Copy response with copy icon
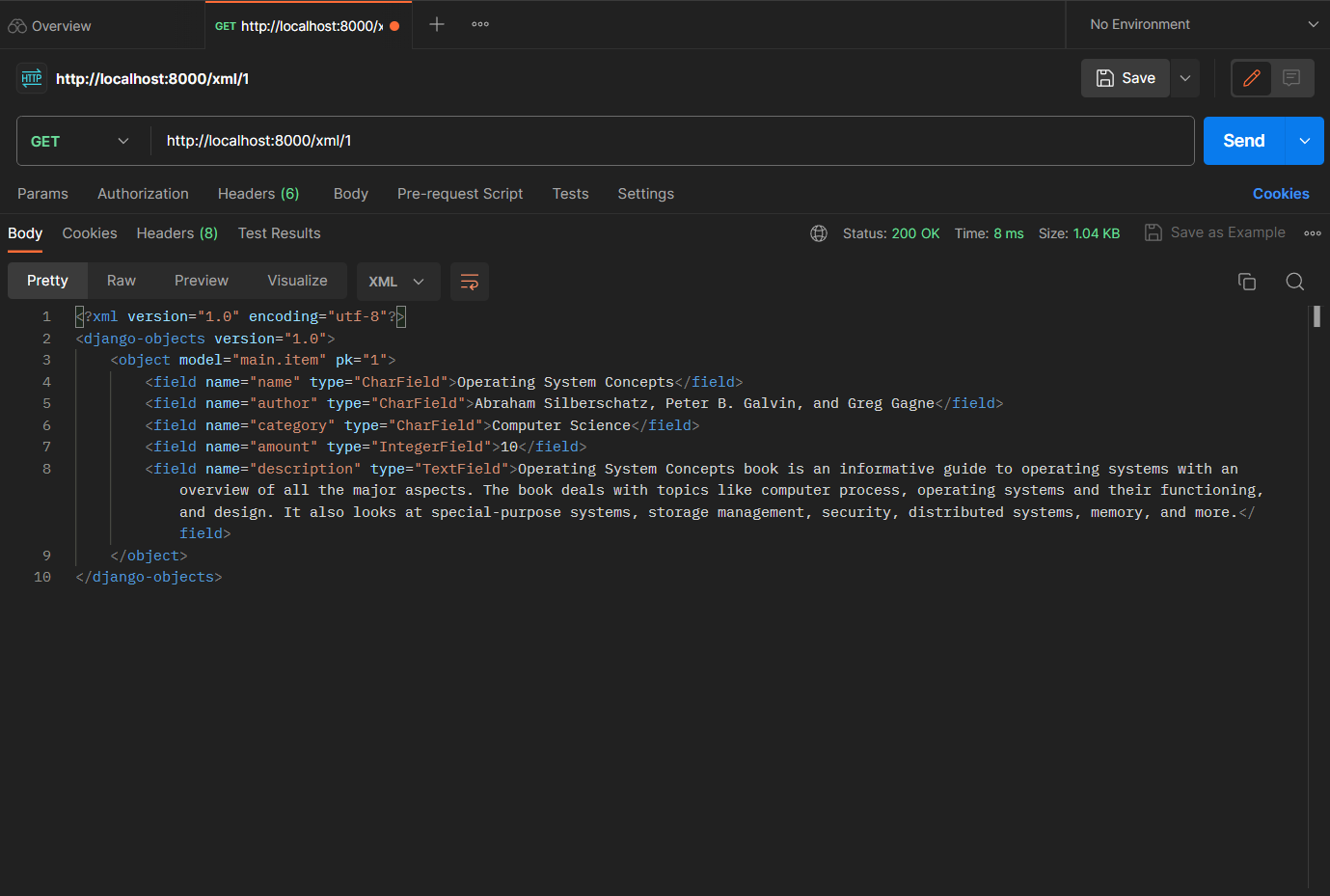1330x896 pixels. click(1247, 282)
